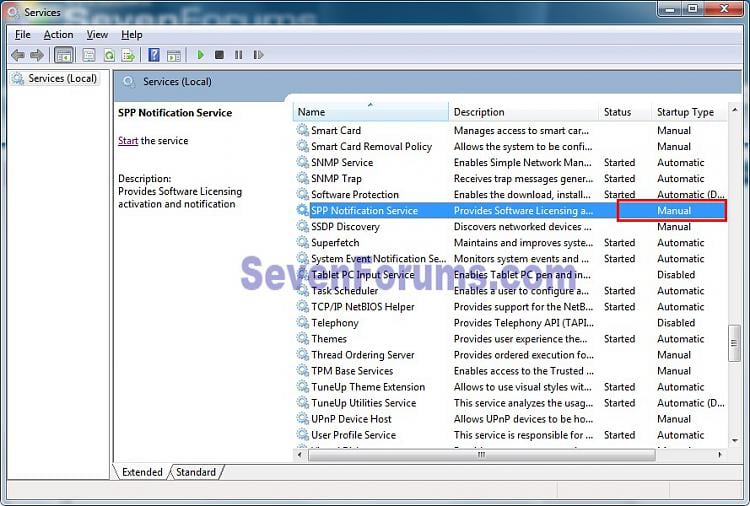Screen dimensions: 750x506
Task: Click the gear icon beside SPP Notification Service
Action: pos(303,210)
